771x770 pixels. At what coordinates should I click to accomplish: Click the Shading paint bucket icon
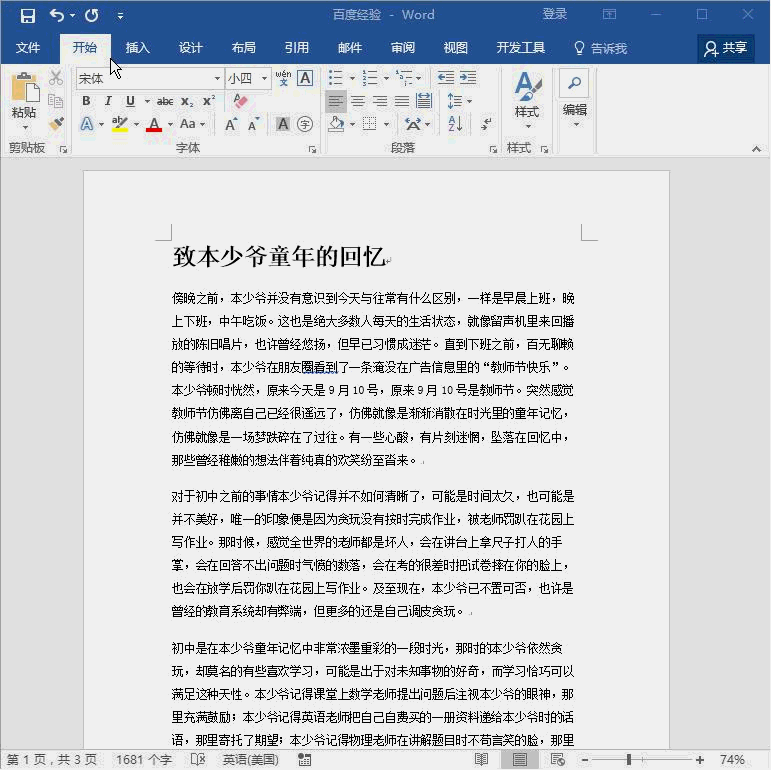coord(336,124)
